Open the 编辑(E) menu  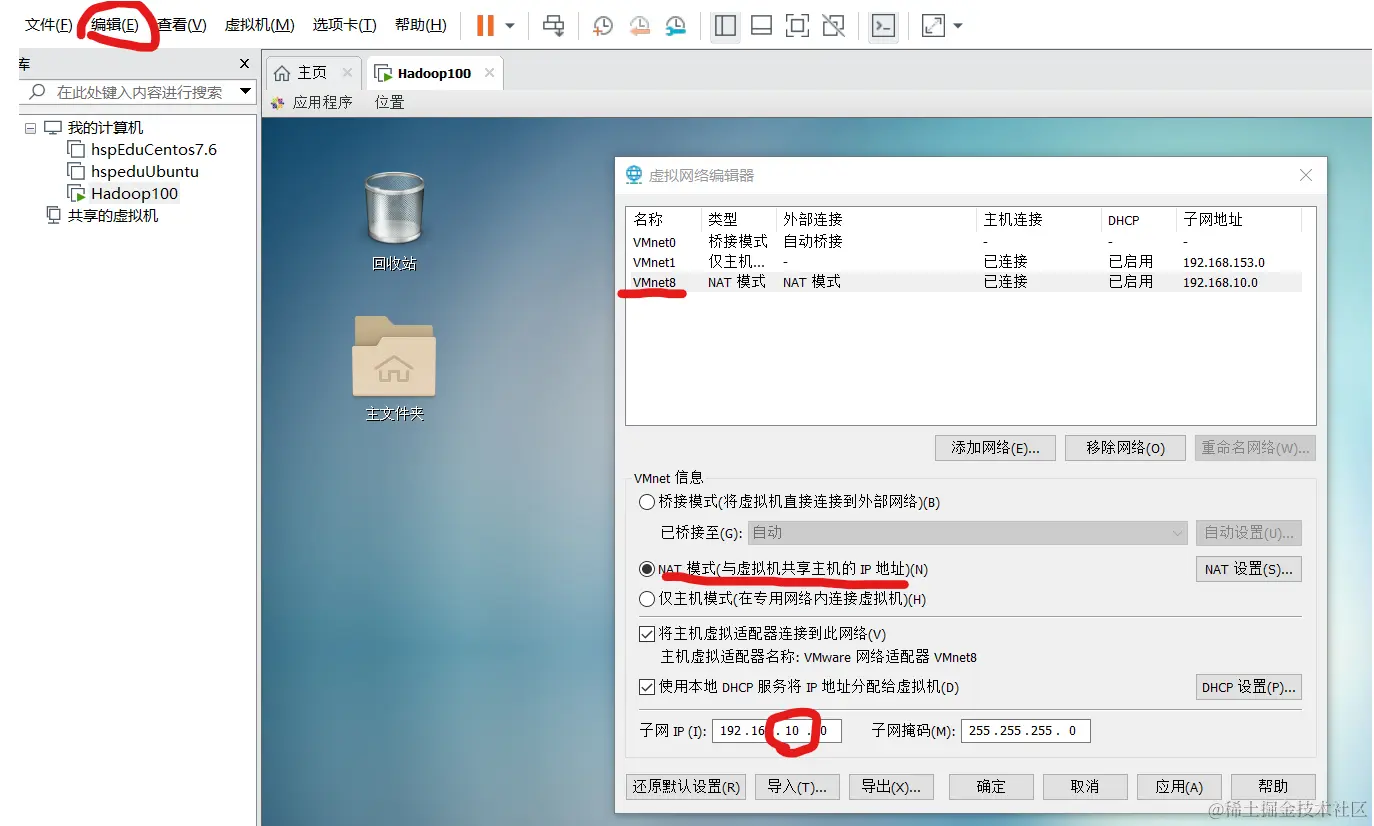click(x=115, y=25)
